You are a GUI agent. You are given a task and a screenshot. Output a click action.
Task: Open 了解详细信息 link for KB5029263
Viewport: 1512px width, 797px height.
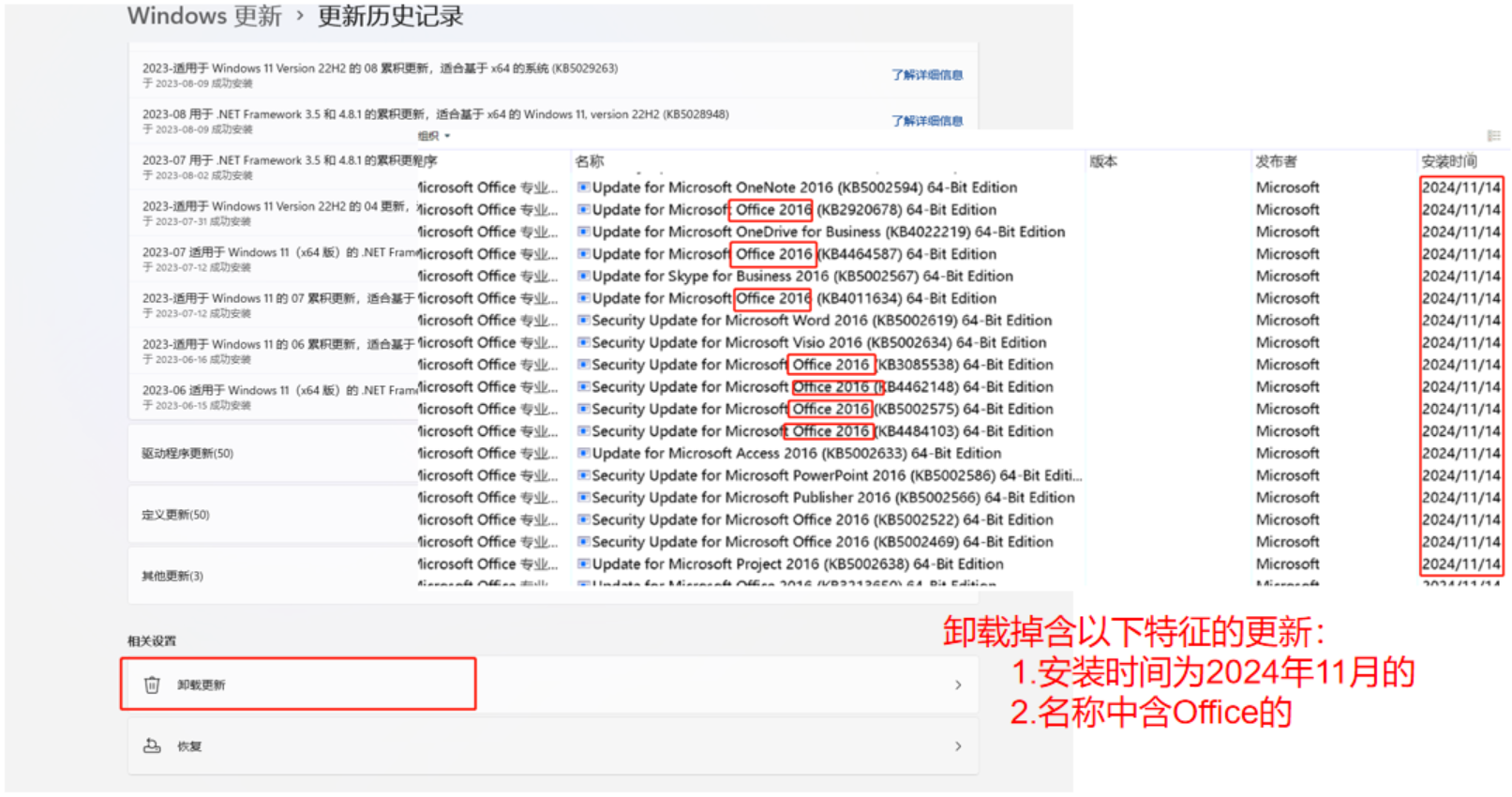[926, 75]
